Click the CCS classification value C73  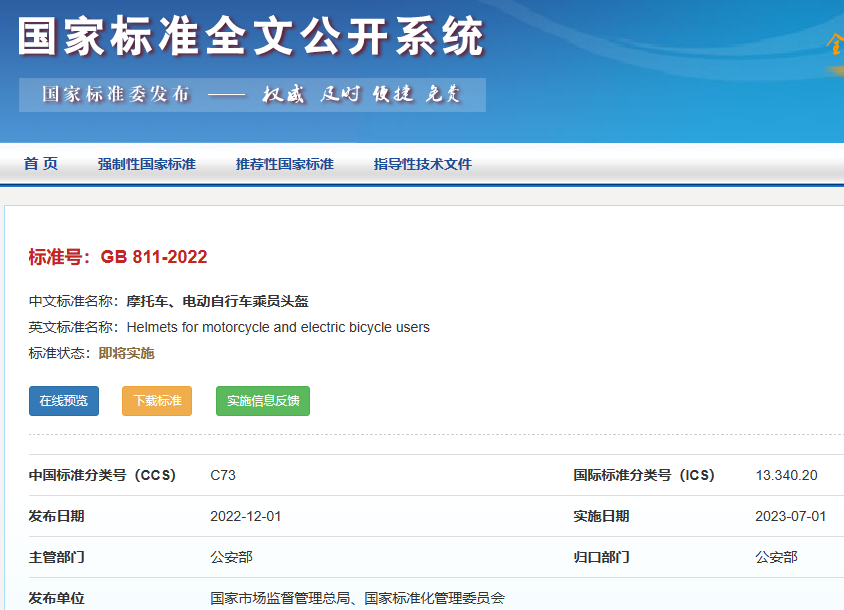pos(223,475)
